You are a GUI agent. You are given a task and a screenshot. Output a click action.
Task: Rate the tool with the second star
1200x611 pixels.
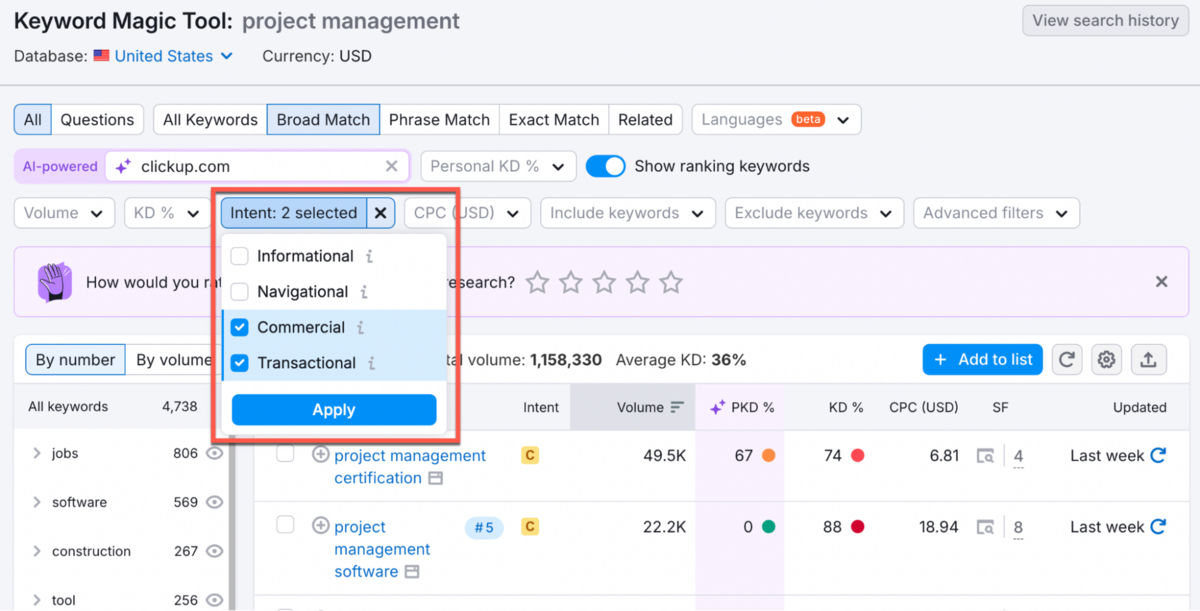tap(571, 282)
